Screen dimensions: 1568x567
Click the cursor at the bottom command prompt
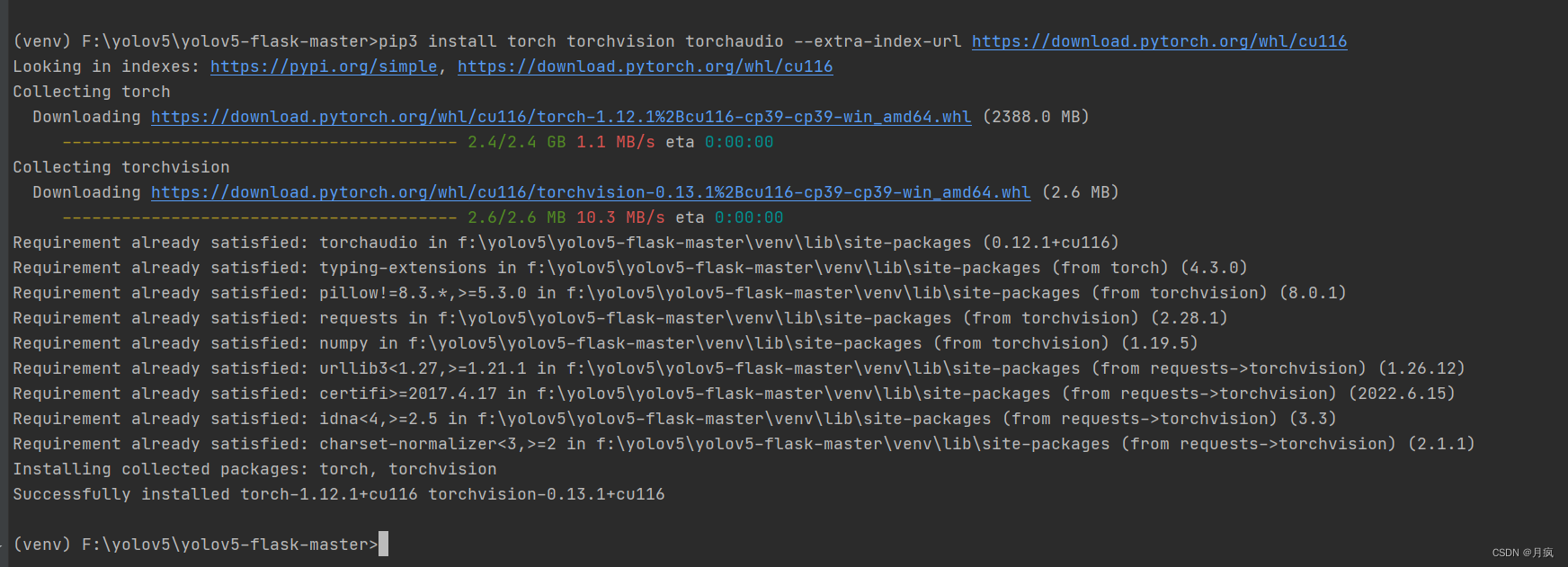click(x=384, y=544)
